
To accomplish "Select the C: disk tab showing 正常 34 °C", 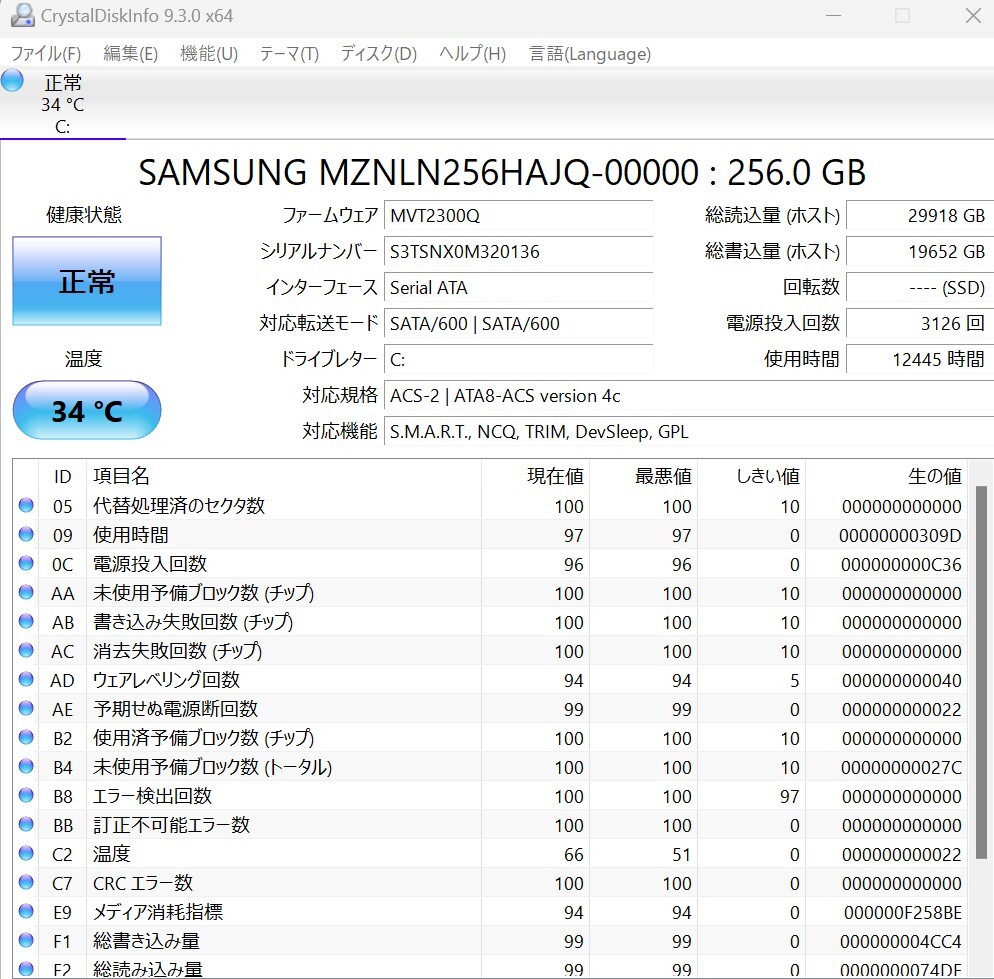I will click(63, 103).
